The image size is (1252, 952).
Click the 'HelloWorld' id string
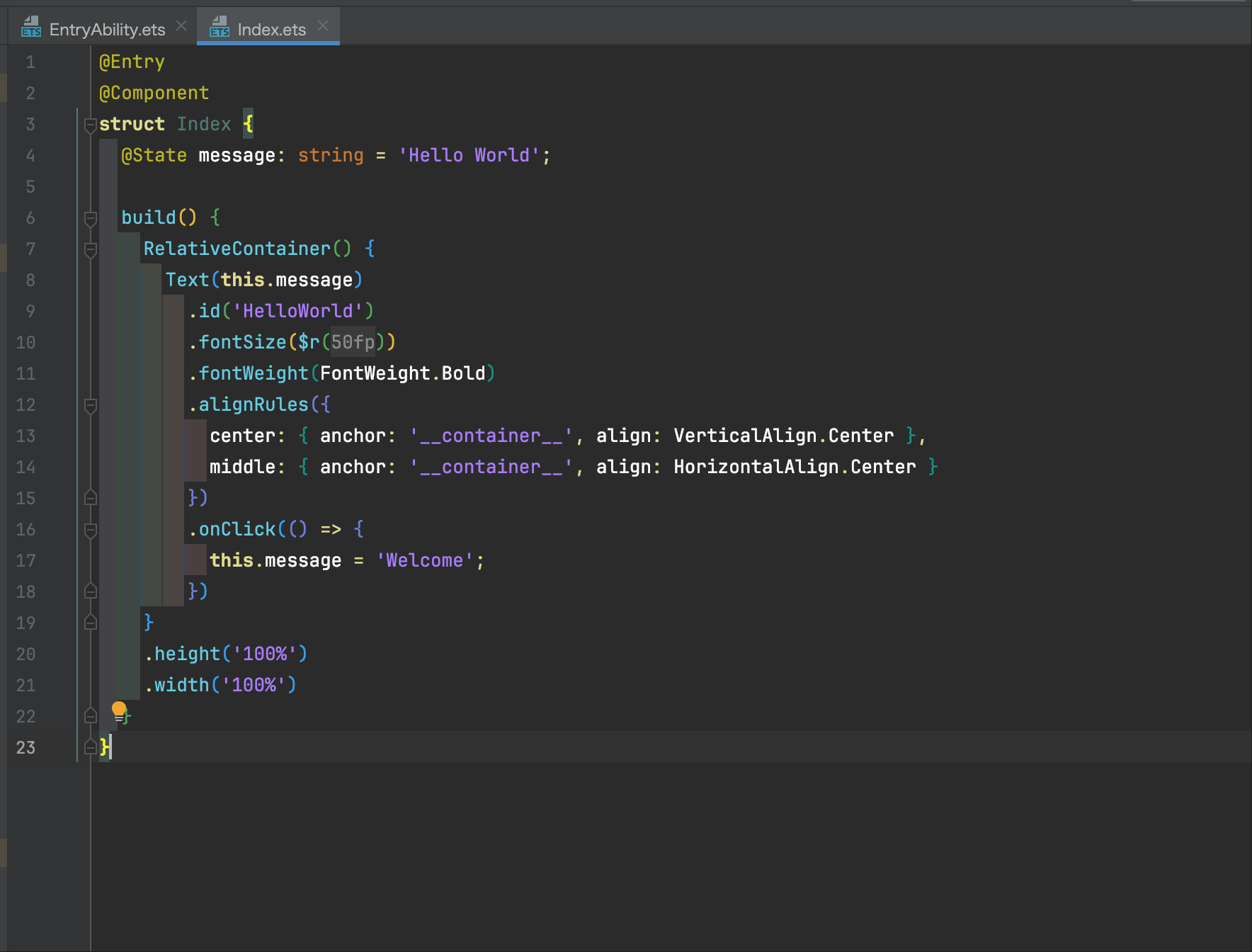[x=297, y=311]
